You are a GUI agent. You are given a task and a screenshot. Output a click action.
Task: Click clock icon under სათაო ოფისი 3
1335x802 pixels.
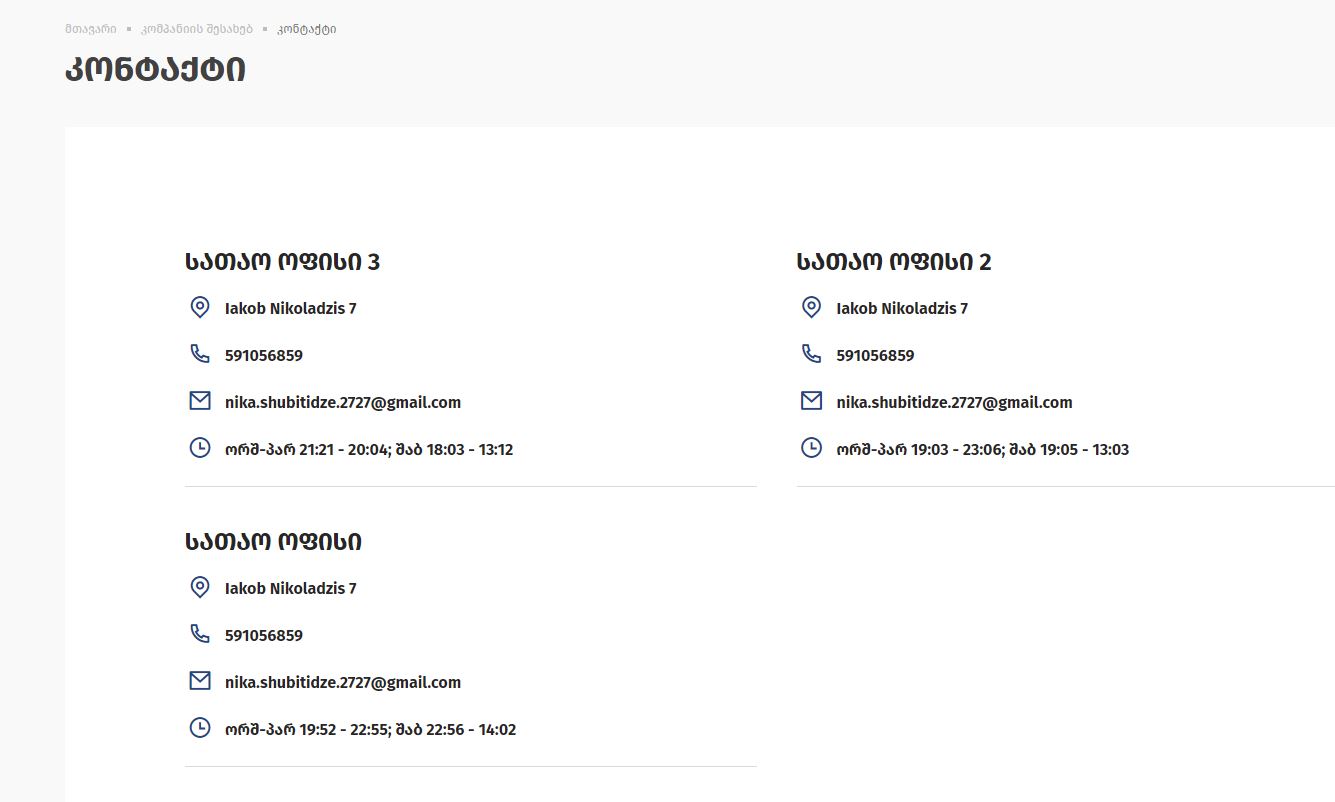200,448
